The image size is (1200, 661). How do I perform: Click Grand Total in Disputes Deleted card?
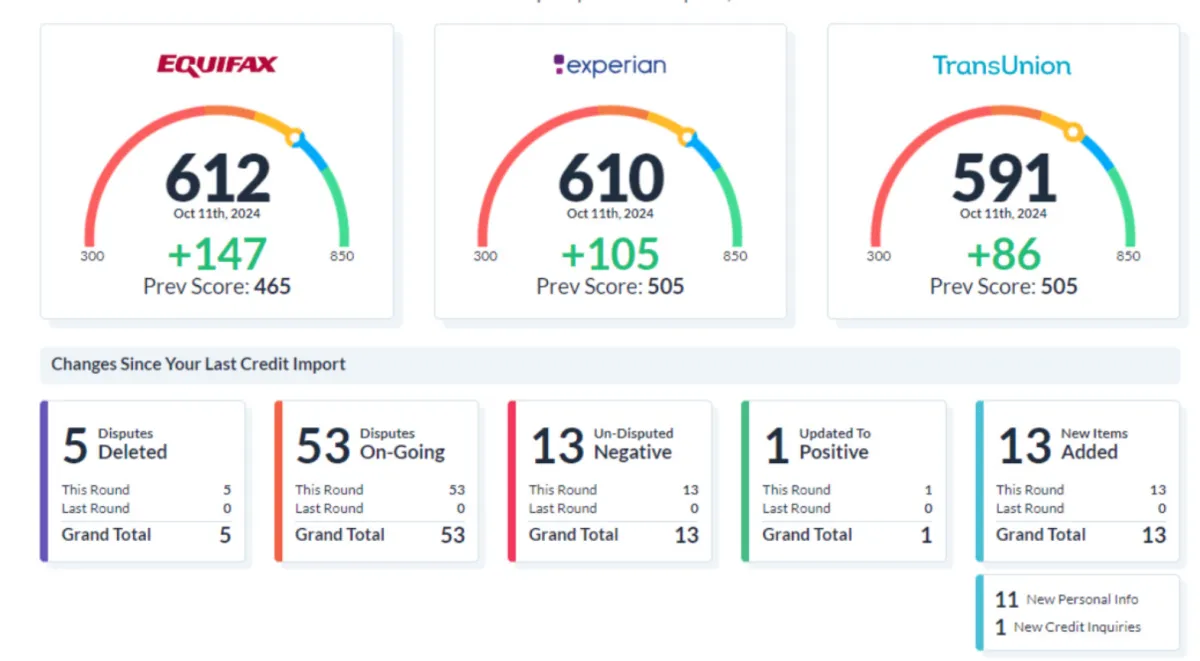click(x=146, y=535)
